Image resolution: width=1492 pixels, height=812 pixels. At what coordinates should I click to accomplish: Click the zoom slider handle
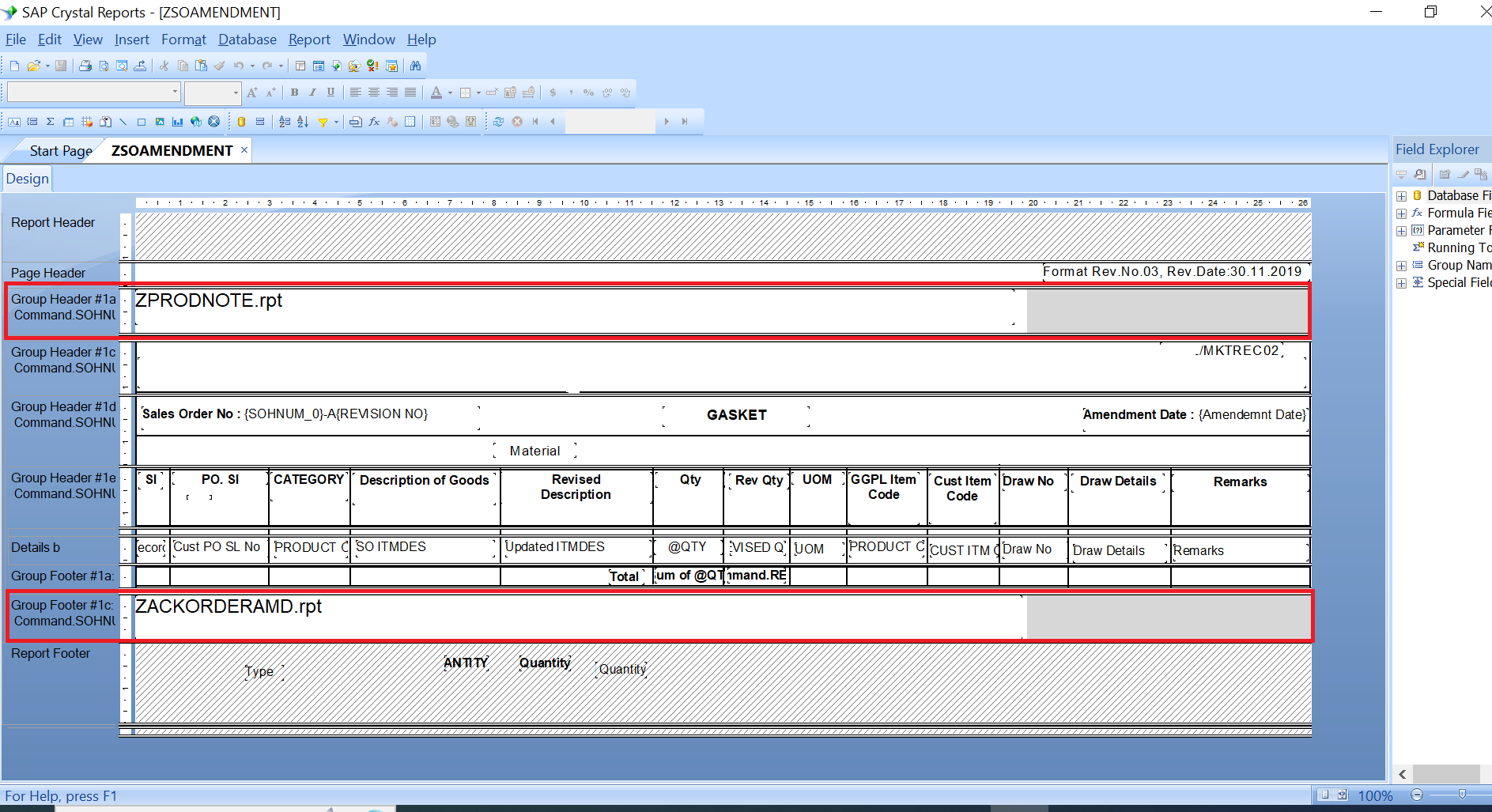click(x=1462, y=794)
